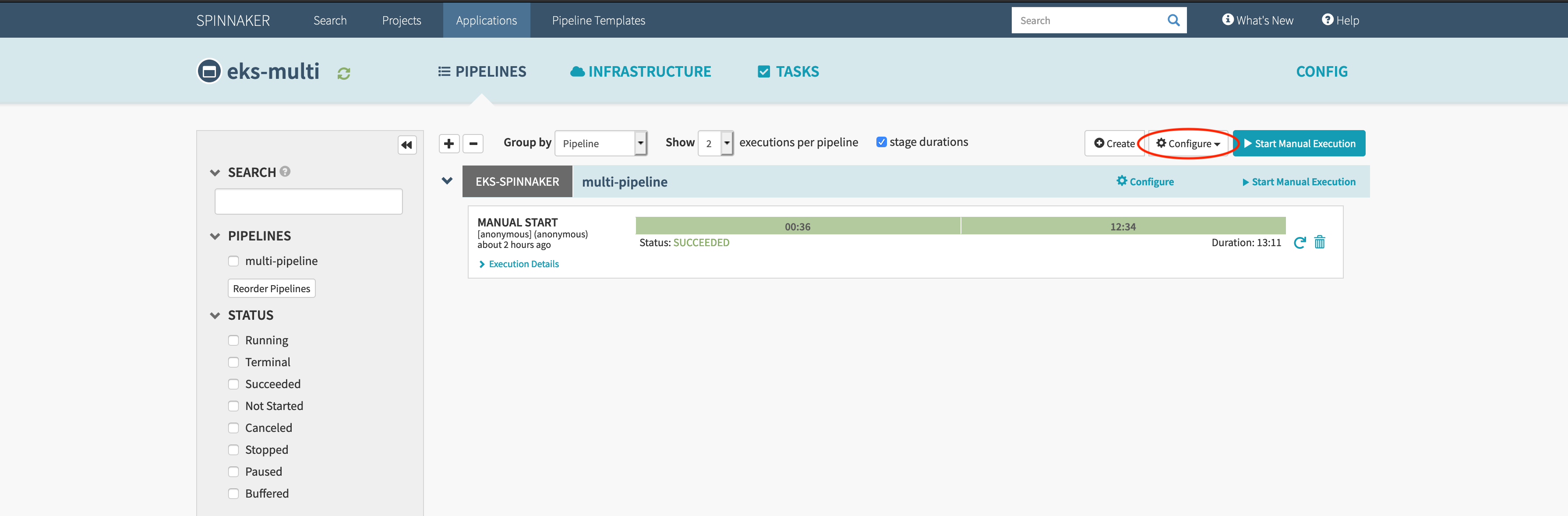Screen dimensions: 1568x516
Task: Expand Execution Details
Action: 519,264
